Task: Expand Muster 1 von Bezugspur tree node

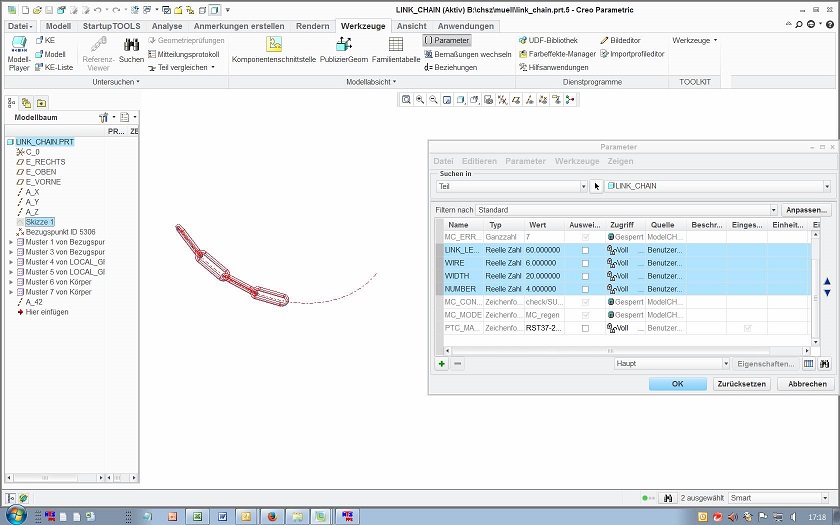Action: 11,242
